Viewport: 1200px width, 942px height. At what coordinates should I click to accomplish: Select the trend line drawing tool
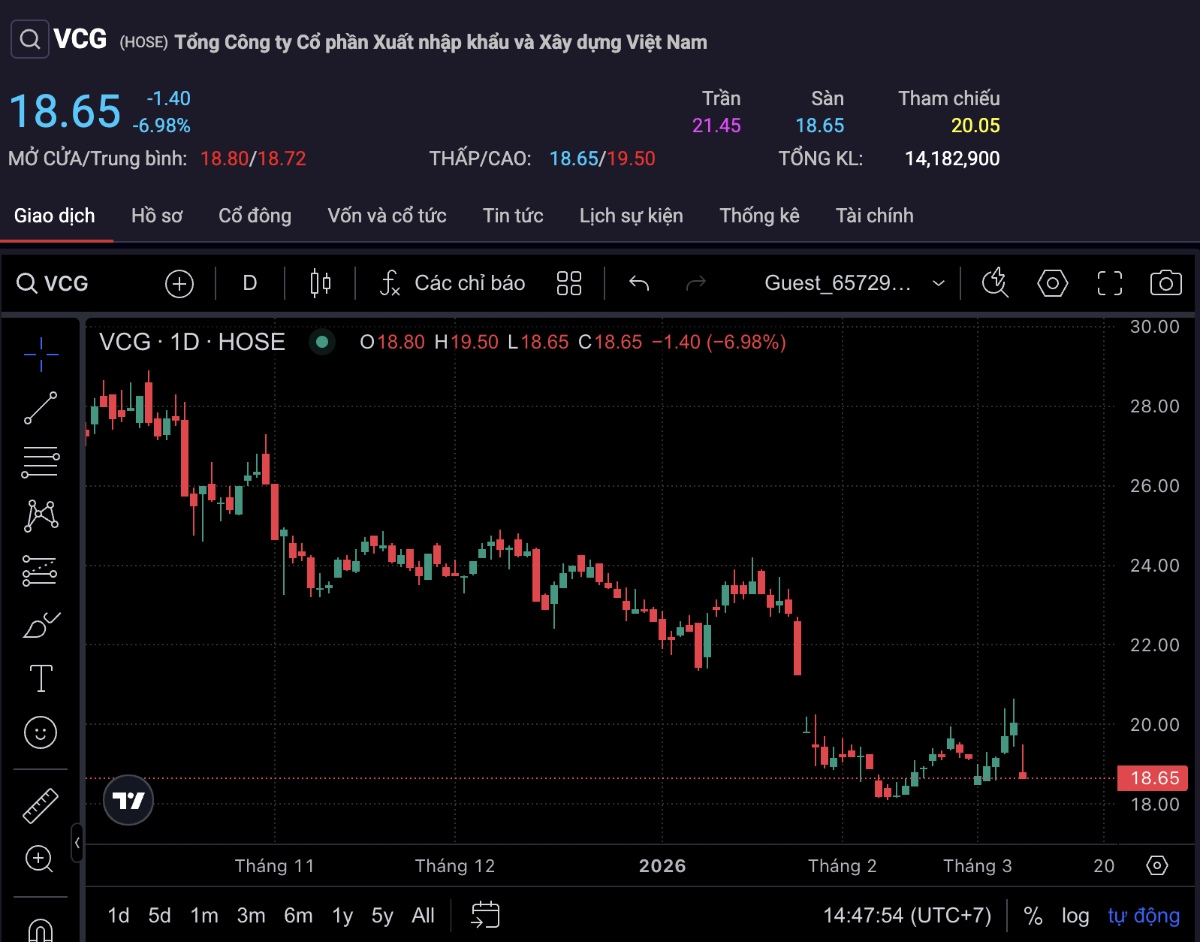coord(40,407)
